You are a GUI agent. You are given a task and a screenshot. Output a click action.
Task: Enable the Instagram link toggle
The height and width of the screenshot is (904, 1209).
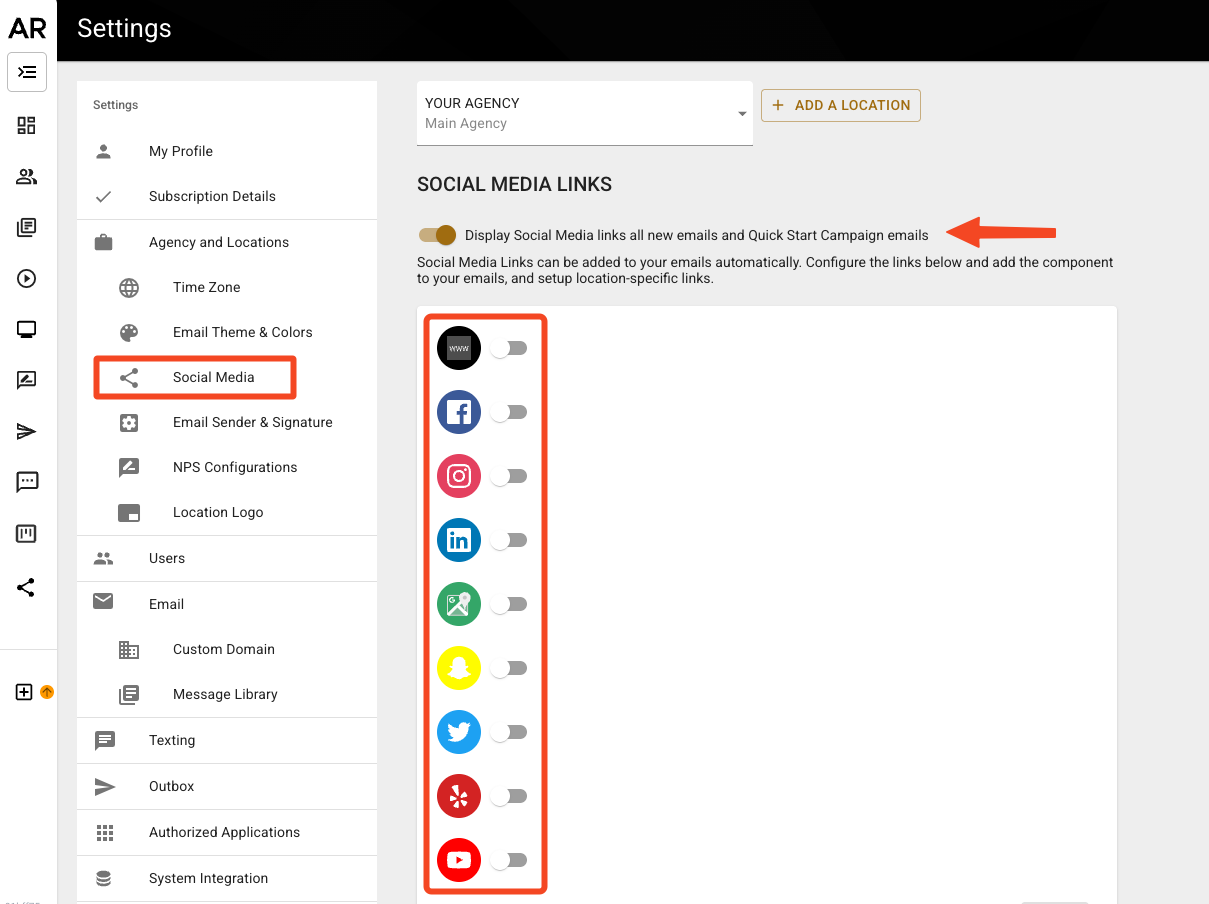point(509,476)
